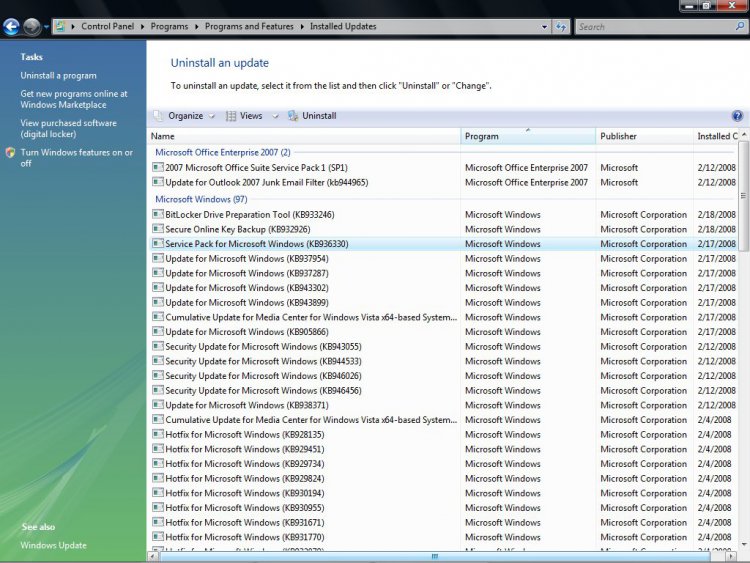Open the address bar history dropdown
Viewport: 750px width, 563px height.
tap(544, 27)
